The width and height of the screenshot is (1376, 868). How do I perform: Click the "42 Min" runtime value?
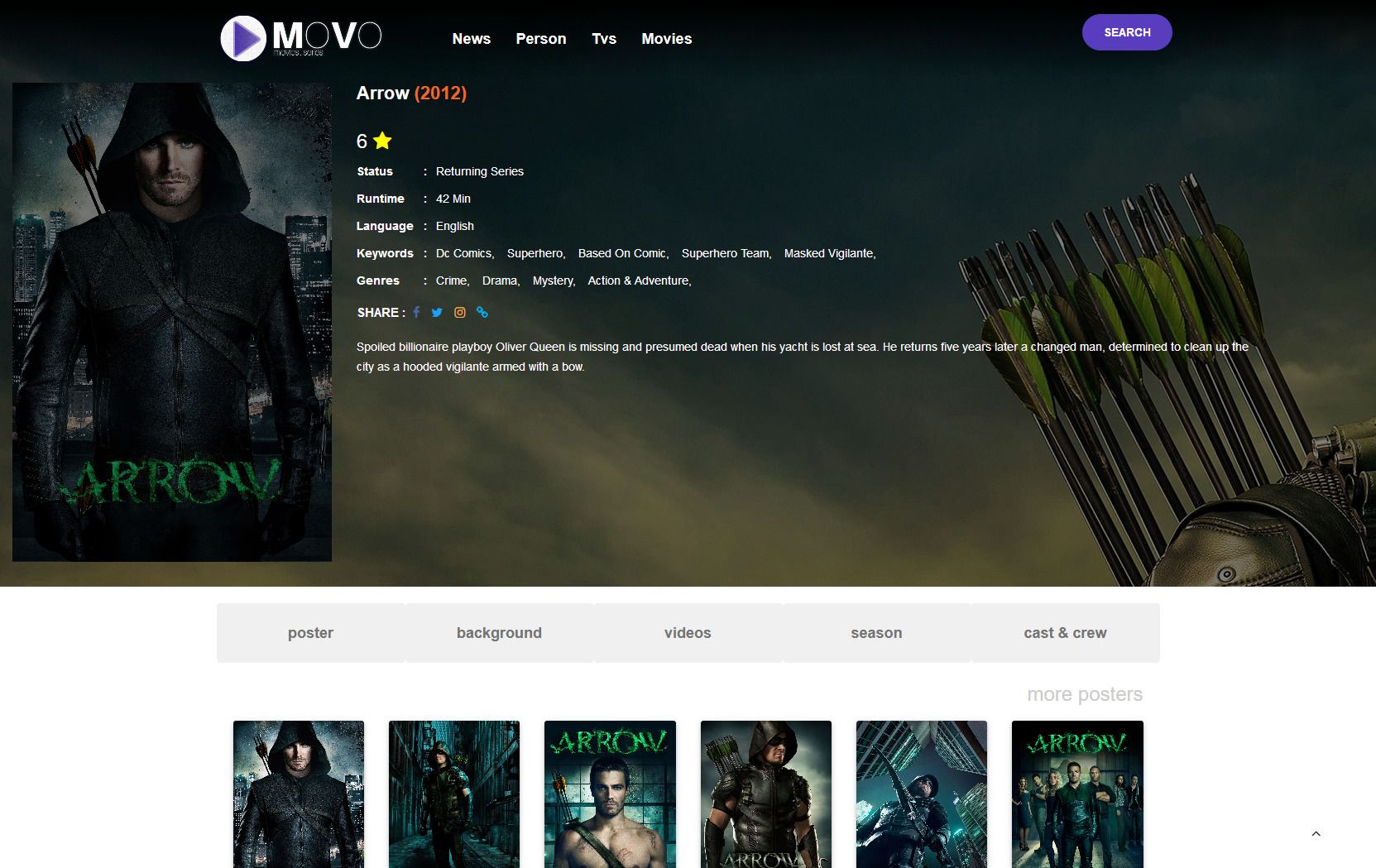point(453,199)
